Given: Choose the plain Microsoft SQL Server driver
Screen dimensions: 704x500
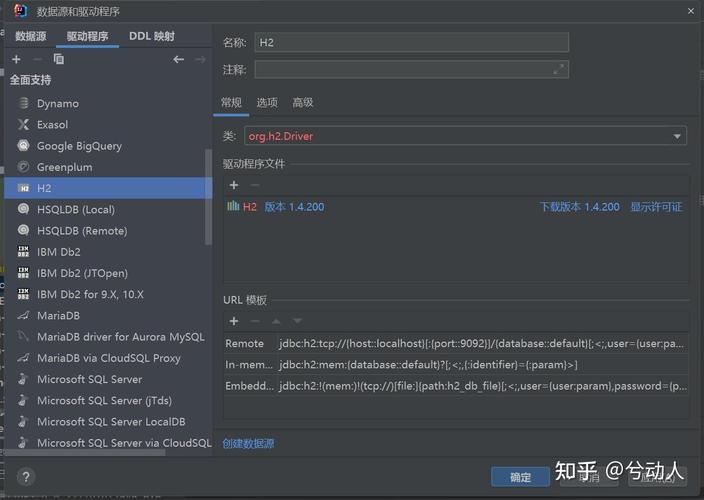Looking at the screenshot, I should pos(108,379).
